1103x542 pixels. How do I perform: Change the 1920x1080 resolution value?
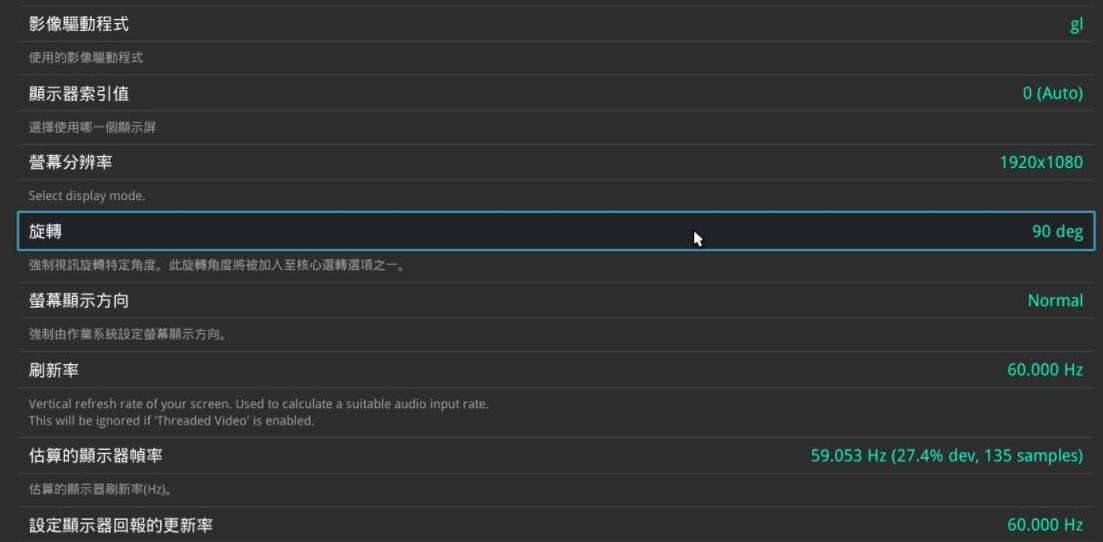click(x=1040, y=162)
